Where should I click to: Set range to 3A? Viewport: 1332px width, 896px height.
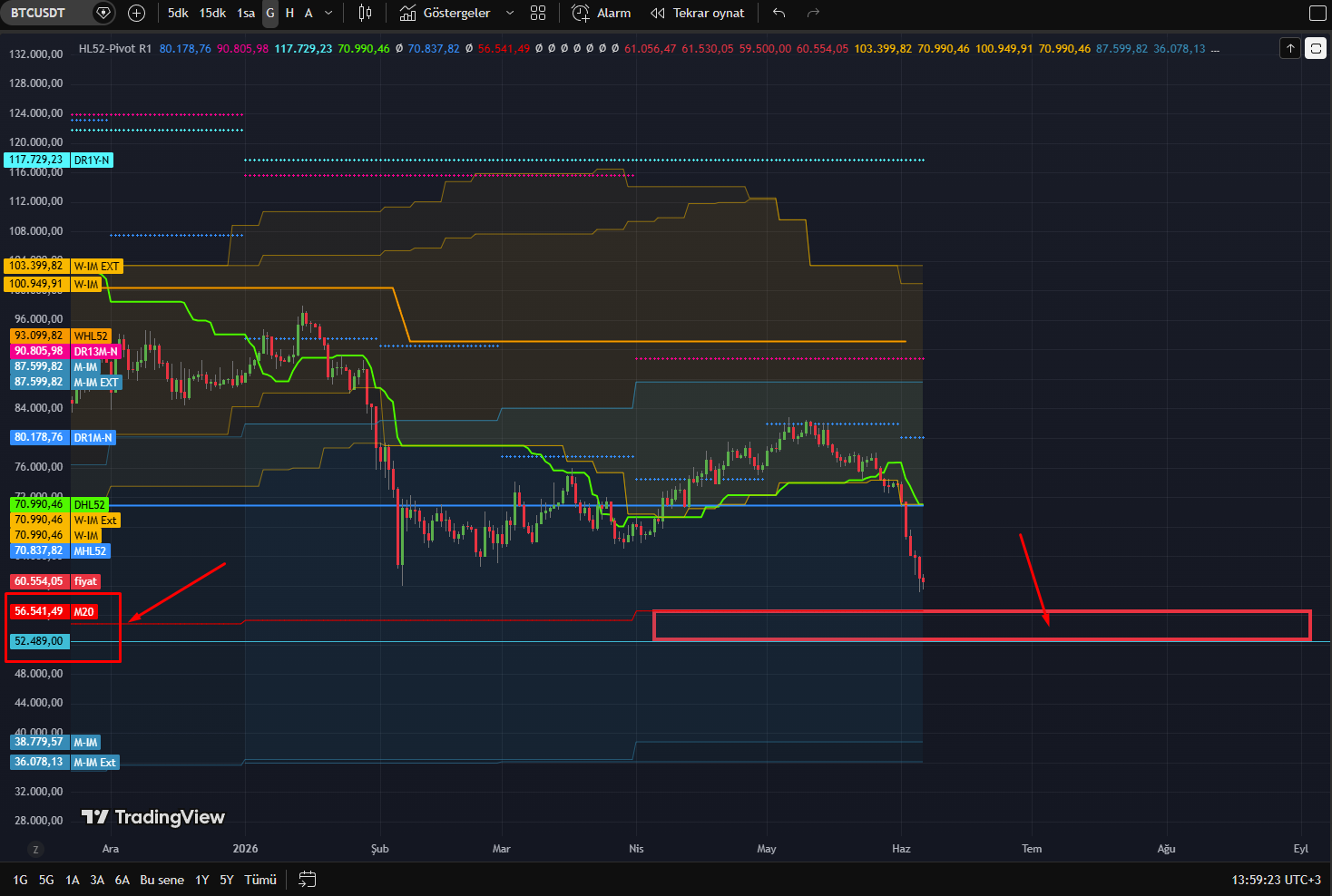tap(97, 880)
